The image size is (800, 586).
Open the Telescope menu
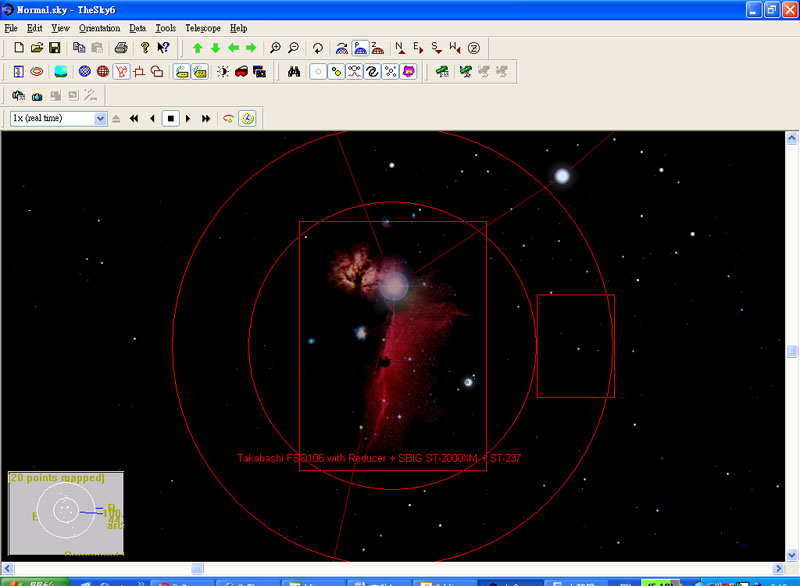(x=202, y=28)
